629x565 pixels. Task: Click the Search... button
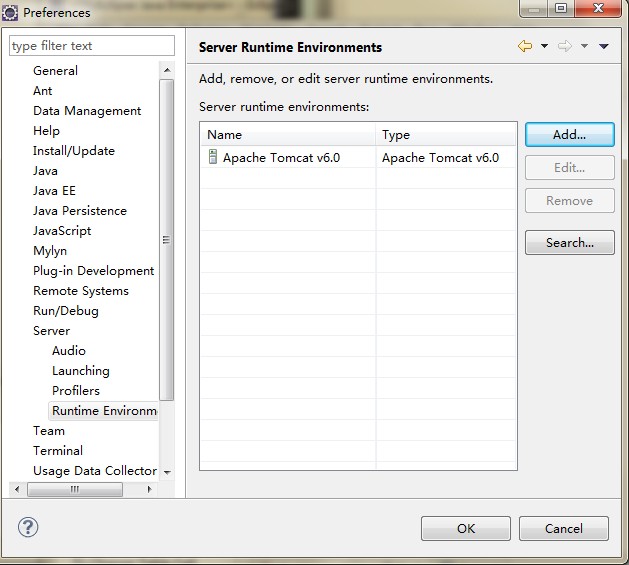(x=570, y=242)
